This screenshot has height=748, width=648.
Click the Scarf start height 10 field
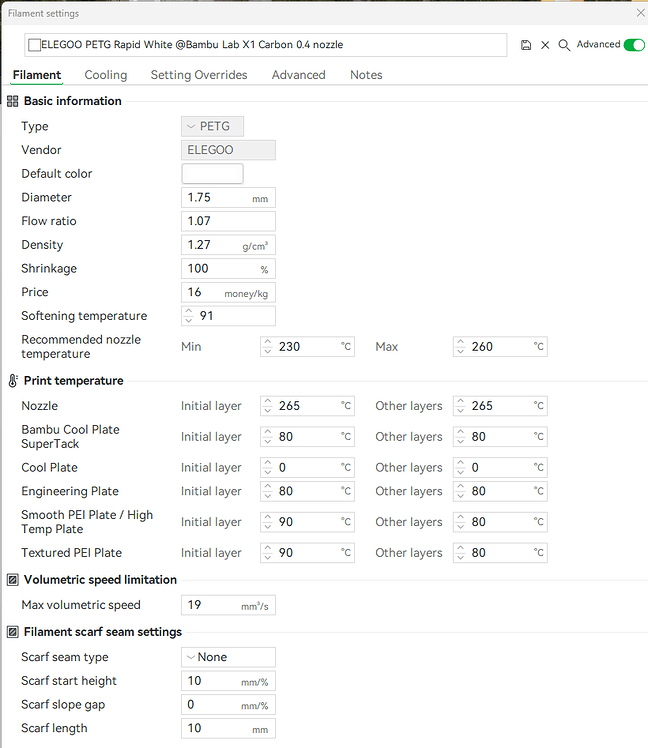[x=228, y=681]
